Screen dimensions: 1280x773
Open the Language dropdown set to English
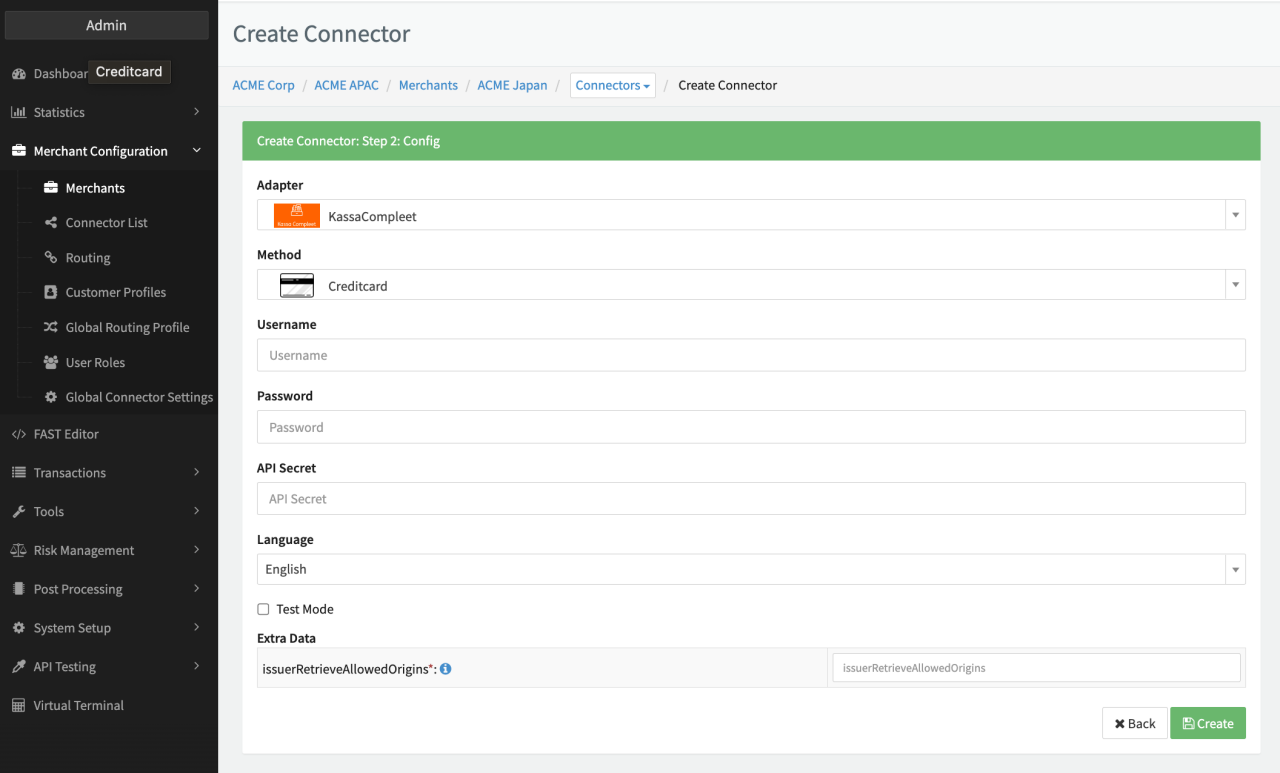[750, 569]
